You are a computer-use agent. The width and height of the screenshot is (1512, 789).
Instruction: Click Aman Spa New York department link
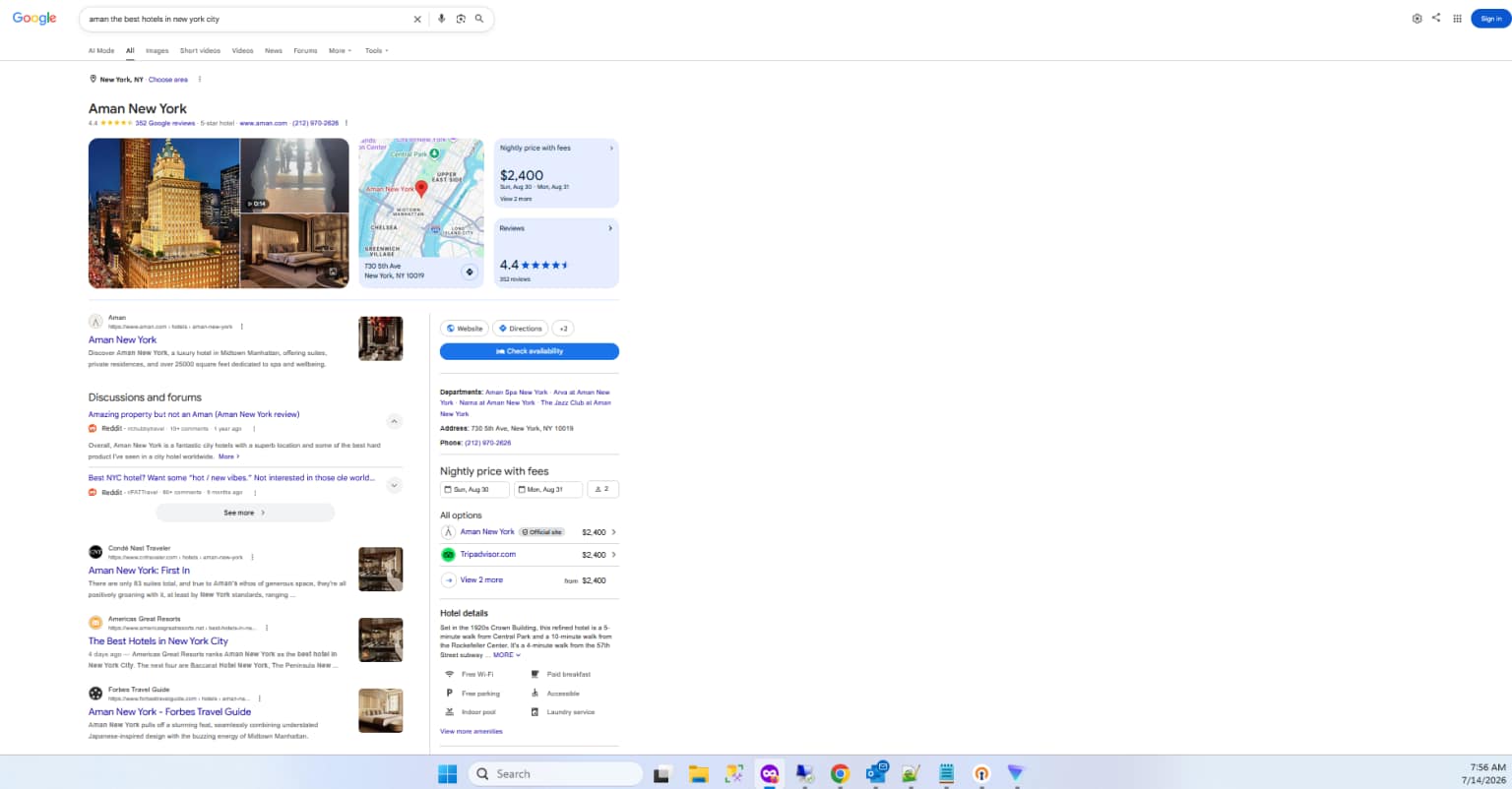516,393
